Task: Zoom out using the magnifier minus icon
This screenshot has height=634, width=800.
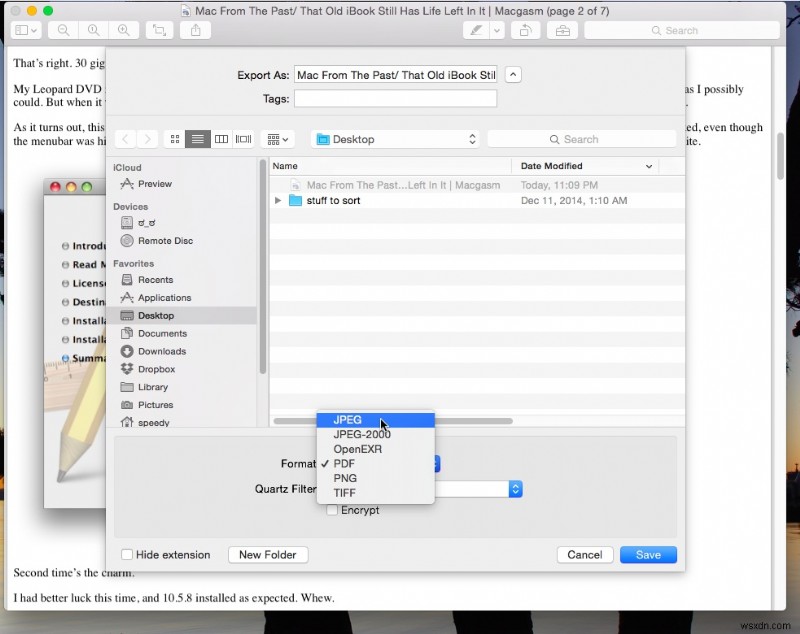Action: (62, 30)
